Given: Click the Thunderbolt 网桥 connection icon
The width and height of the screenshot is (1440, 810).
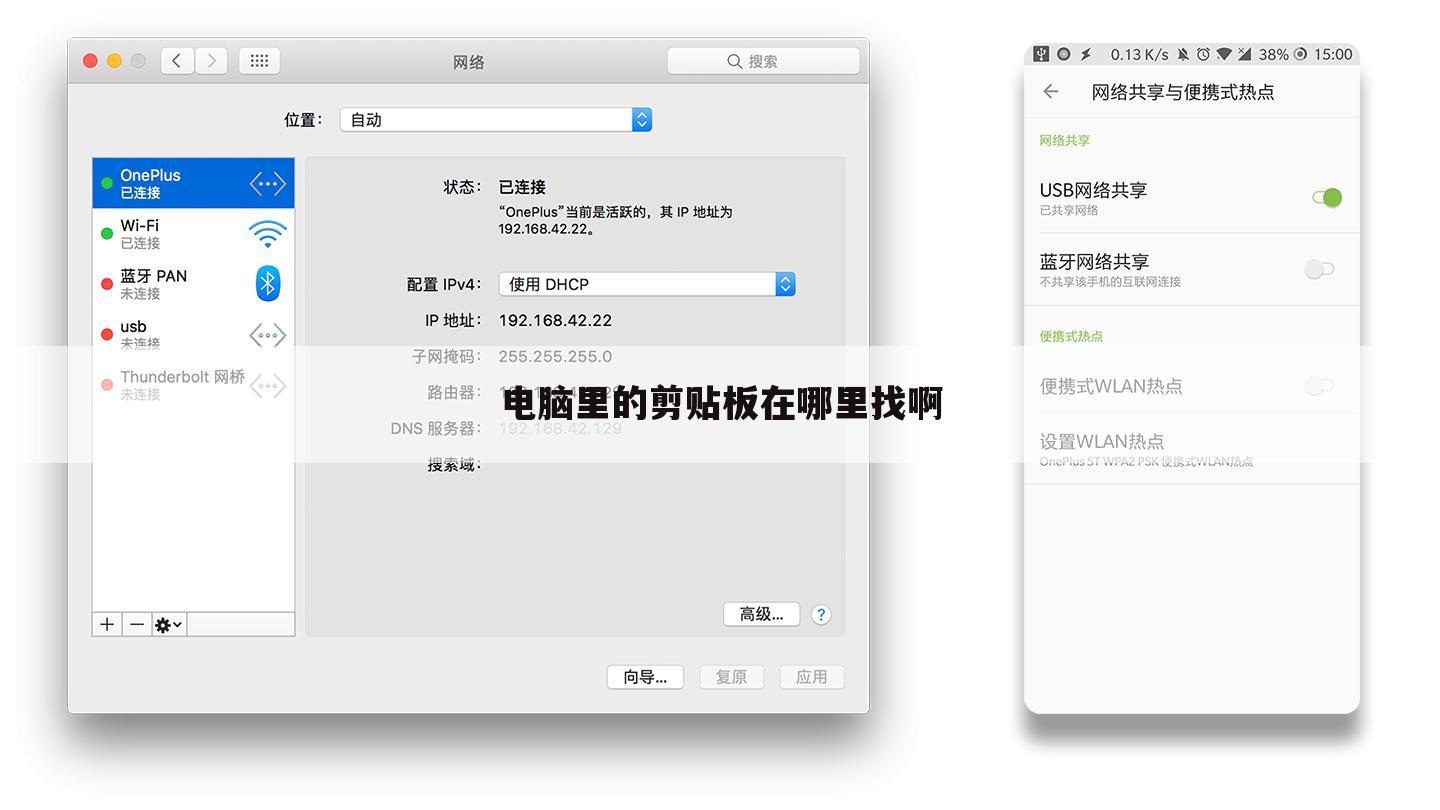Looking at the screenshot, I should tap(267, 385).
